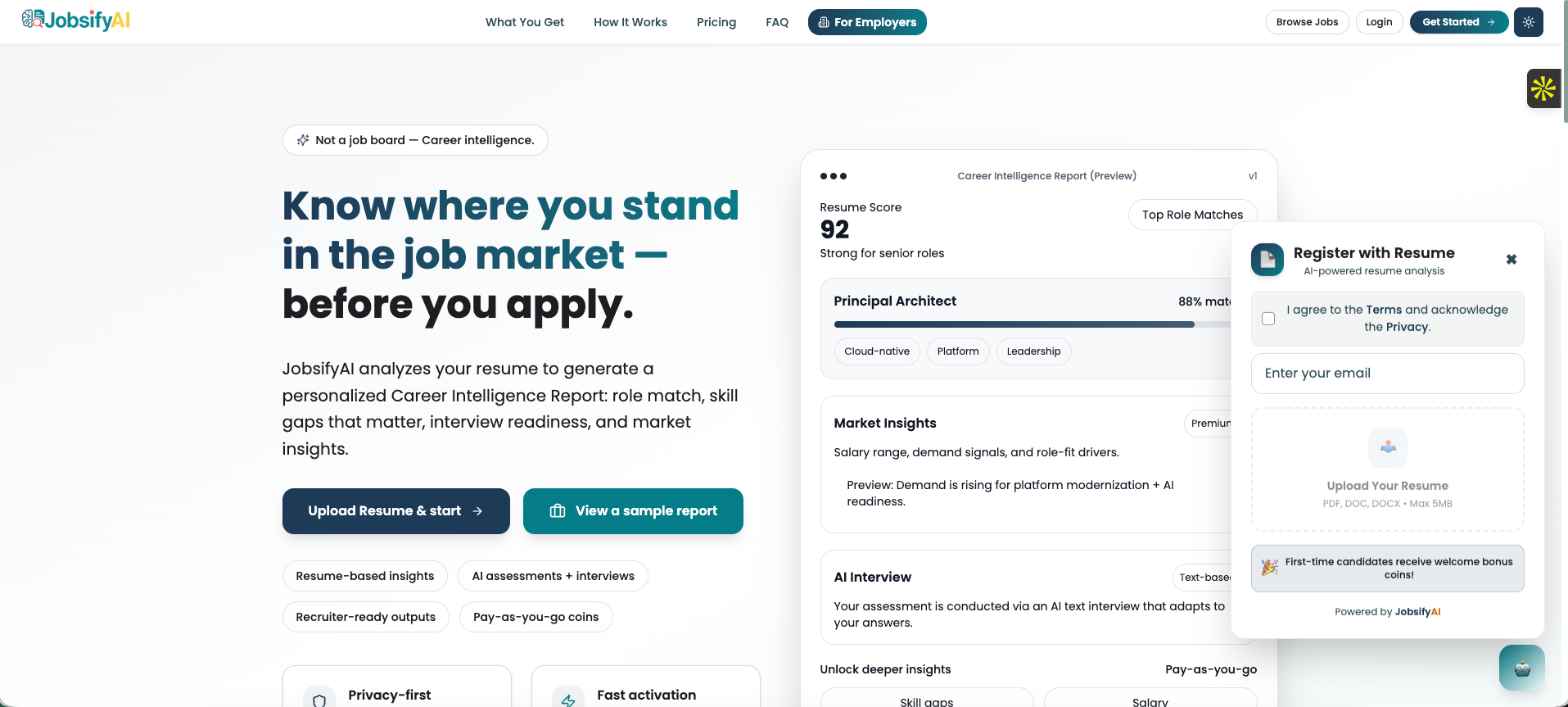Open the FAQ nav link
This screenshot has width=1568, height=707.
coord(776,22)
